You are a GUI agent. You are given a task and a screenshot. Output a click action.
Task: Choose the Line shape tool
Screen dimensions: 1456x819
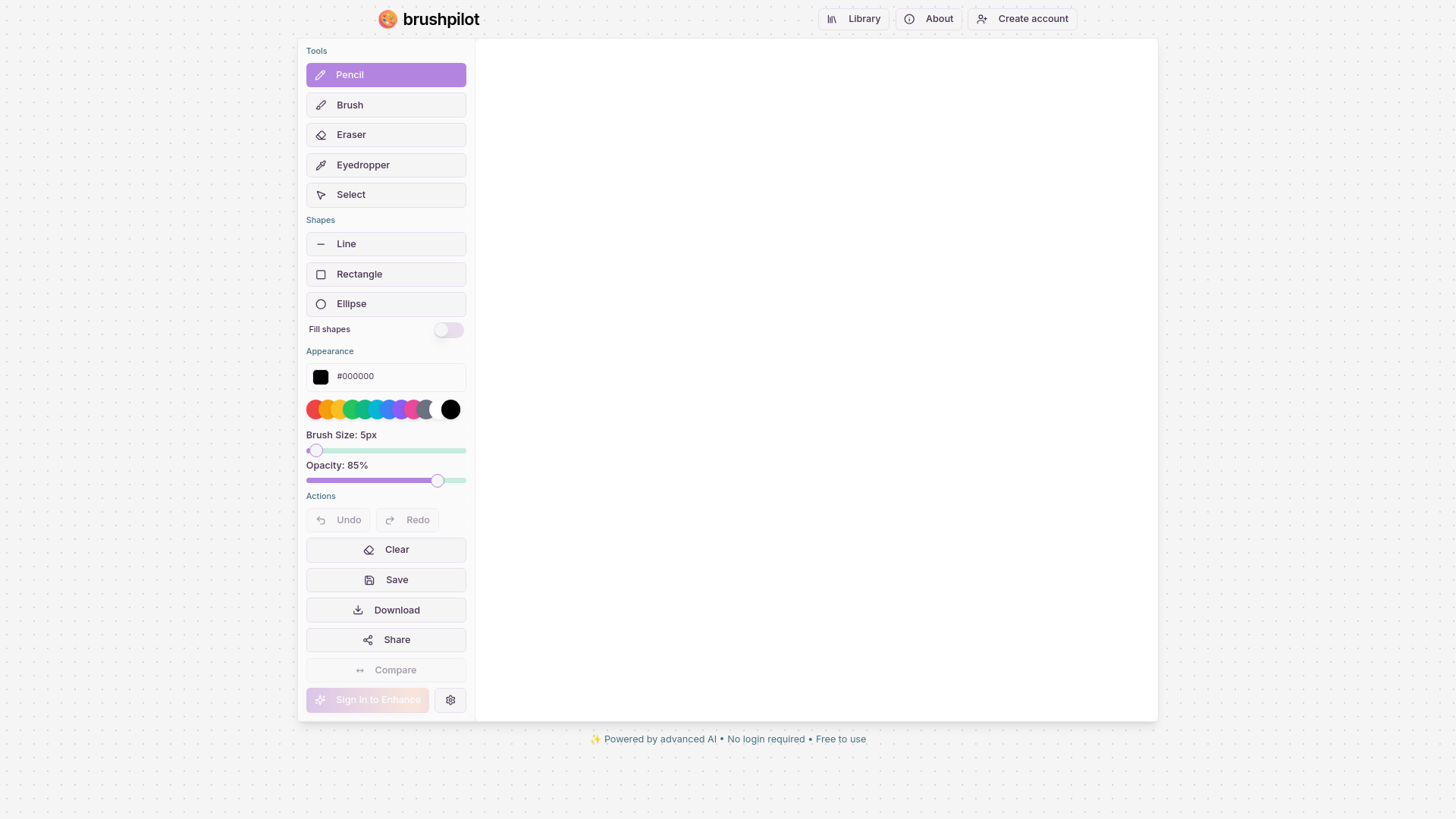pos(386,244)
